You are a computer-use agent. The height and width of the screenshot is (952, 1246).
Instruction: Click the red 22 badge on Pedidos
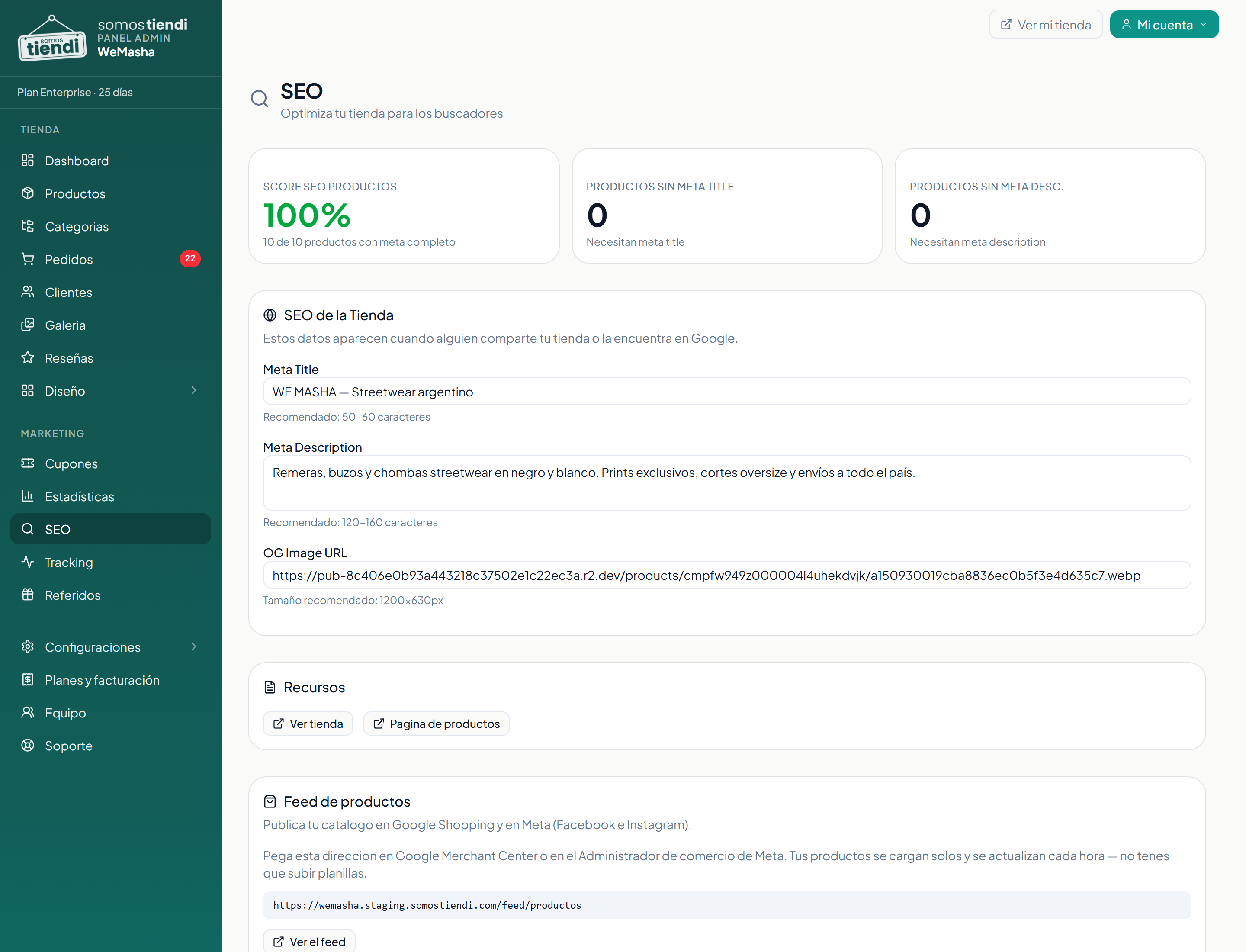190,258
